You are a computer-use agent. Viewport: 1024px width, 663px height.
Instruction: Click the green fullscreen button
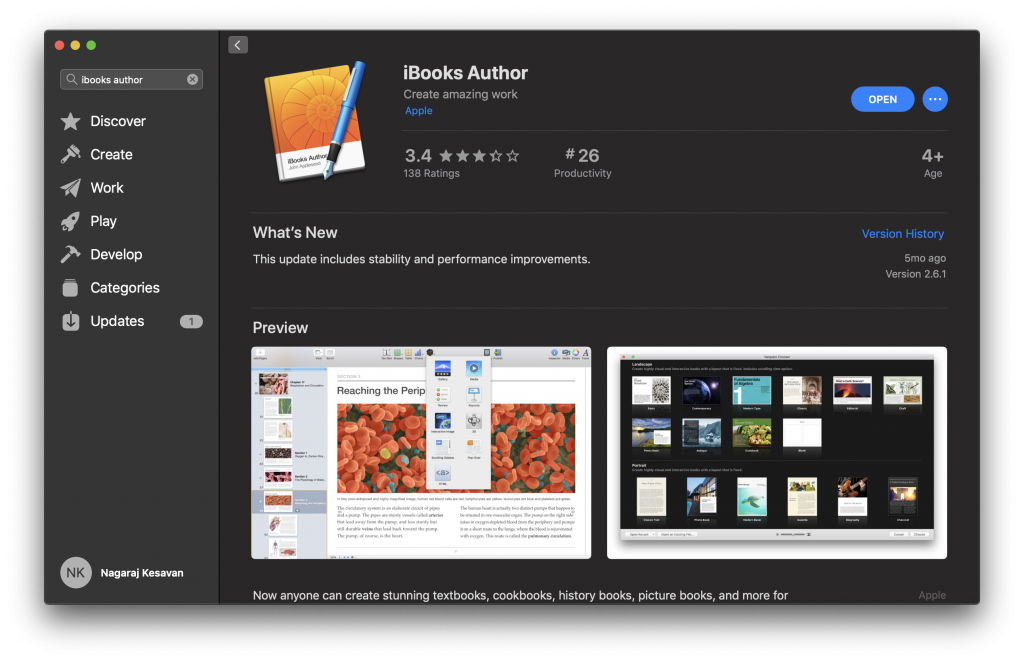(x=91, y=45)
